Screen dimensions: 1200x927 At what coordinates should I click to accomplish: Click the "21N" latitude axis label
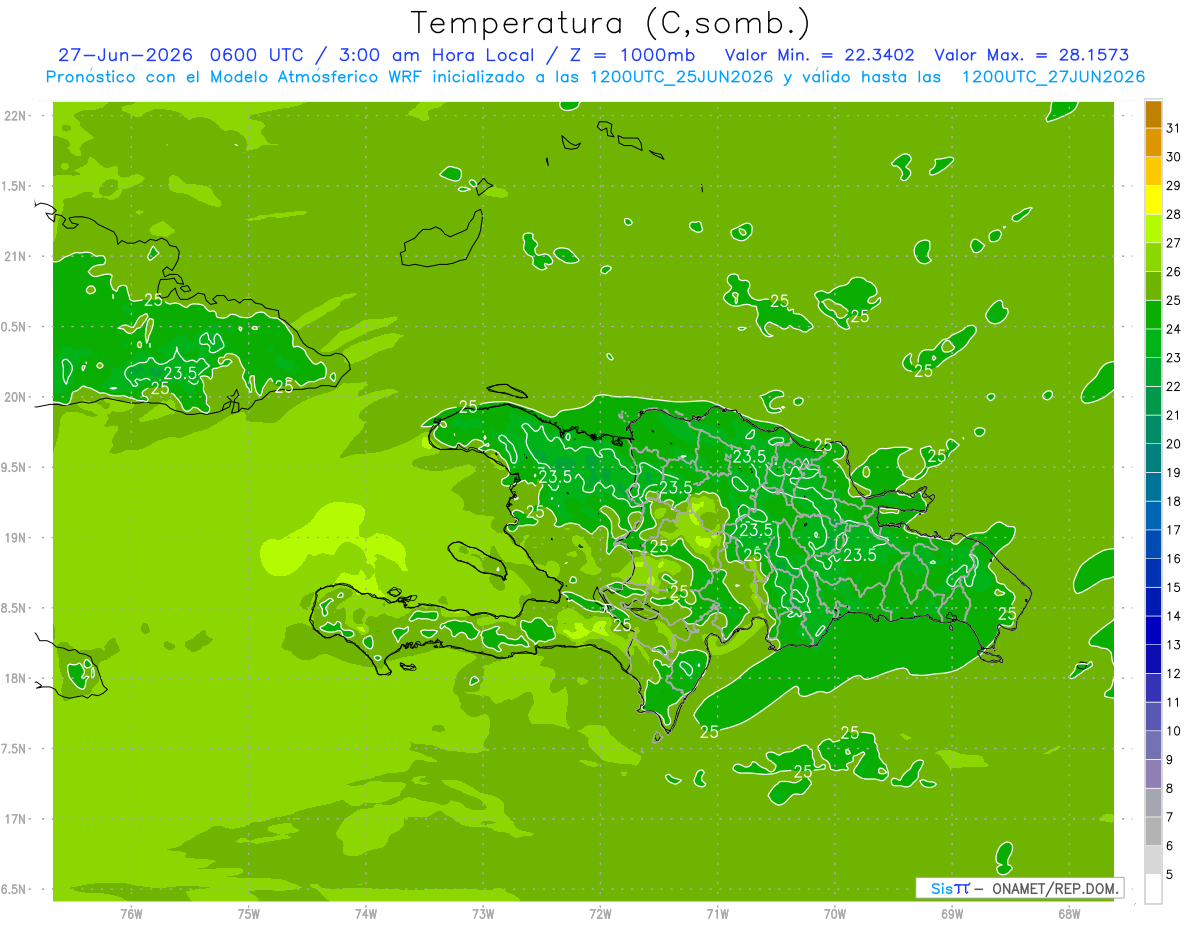[x=17, y=256]
